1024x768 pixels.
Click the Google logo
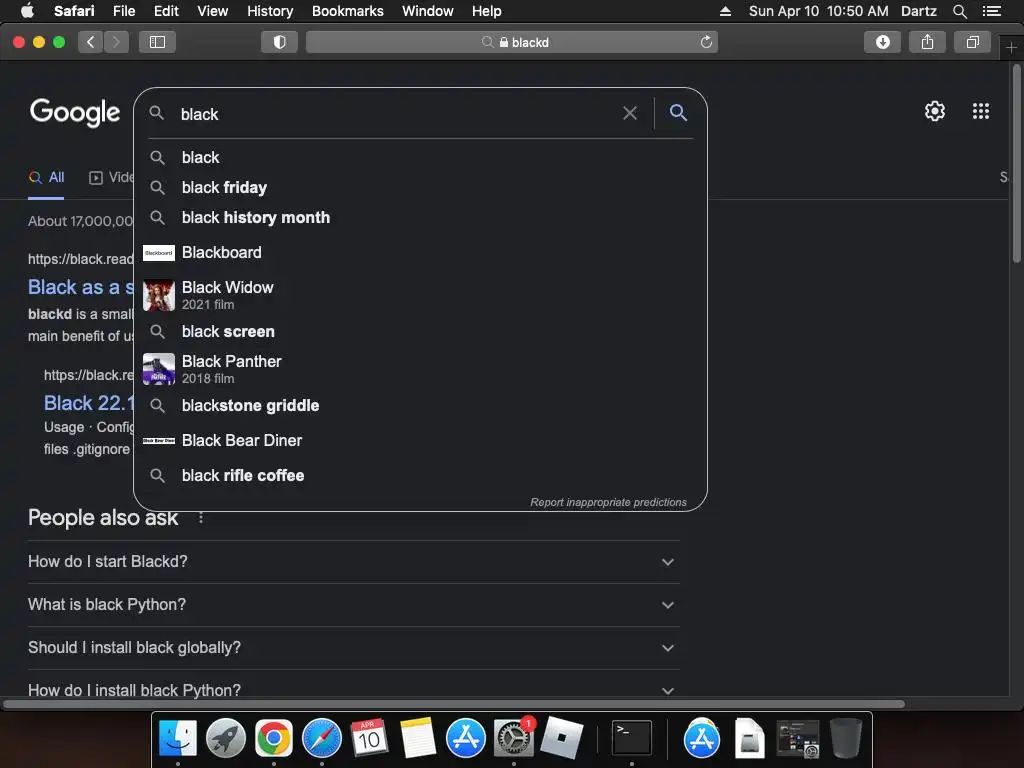[x=75, y=112]
